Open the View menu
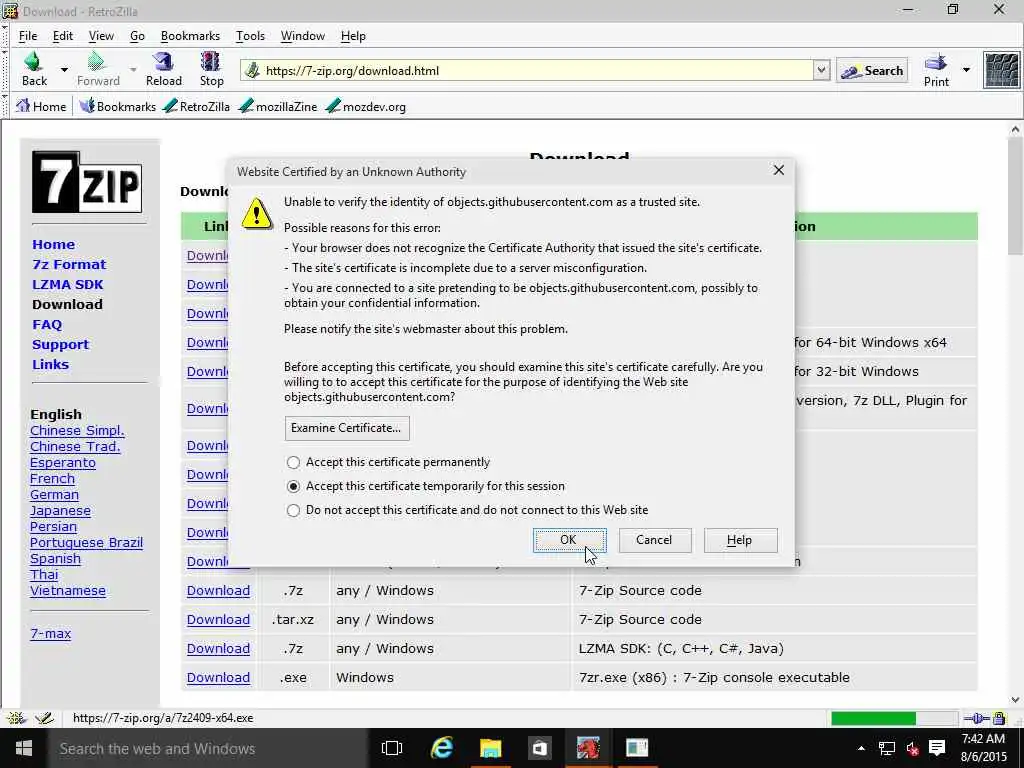The width and height of the screenshot is (1024, 768). 101,36
